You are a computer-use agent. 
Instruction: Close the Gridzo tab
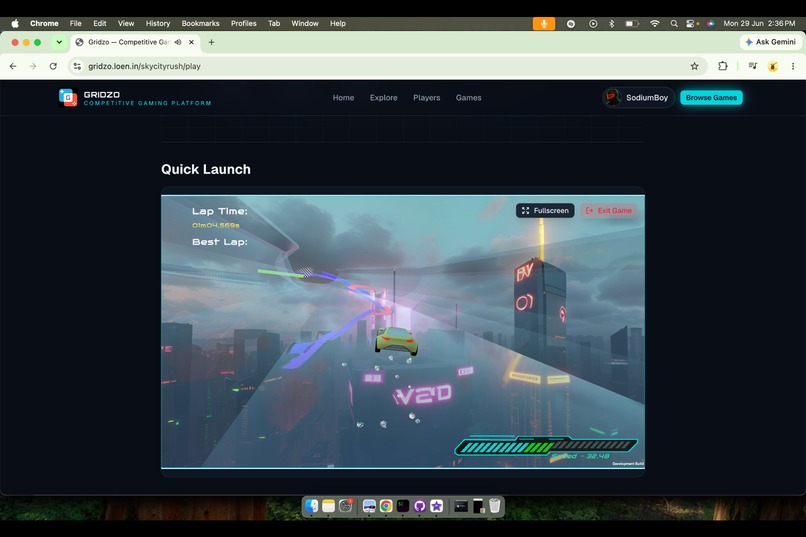[x=191, y=42]
